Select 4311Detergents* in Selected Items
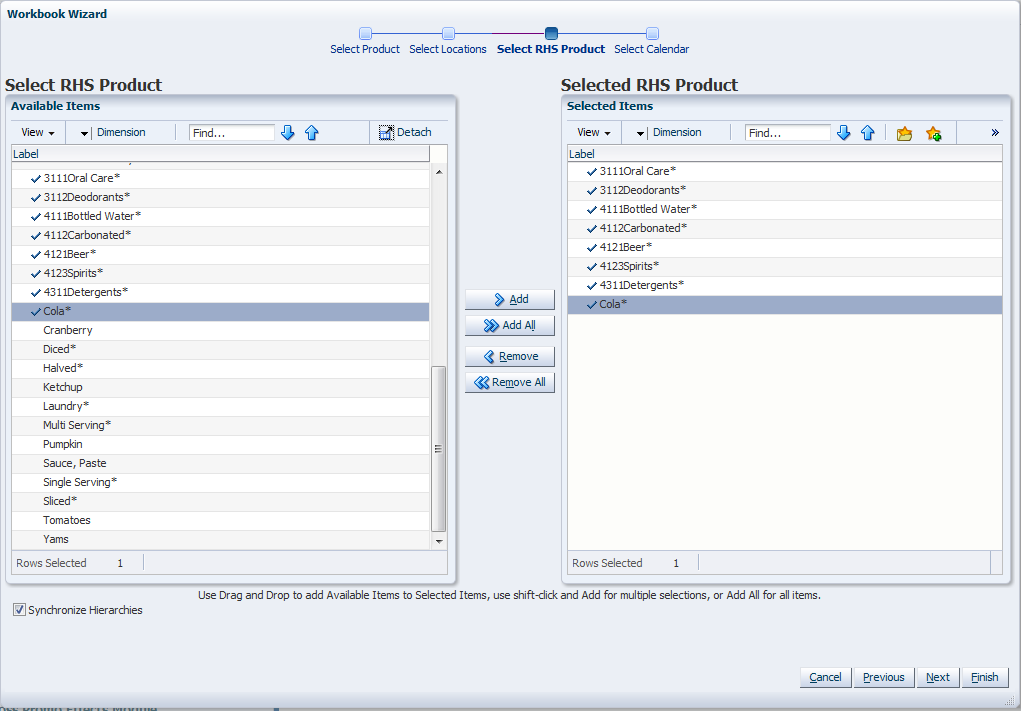1021x711 pixels. pyautogui.click(x=785, y=285)
